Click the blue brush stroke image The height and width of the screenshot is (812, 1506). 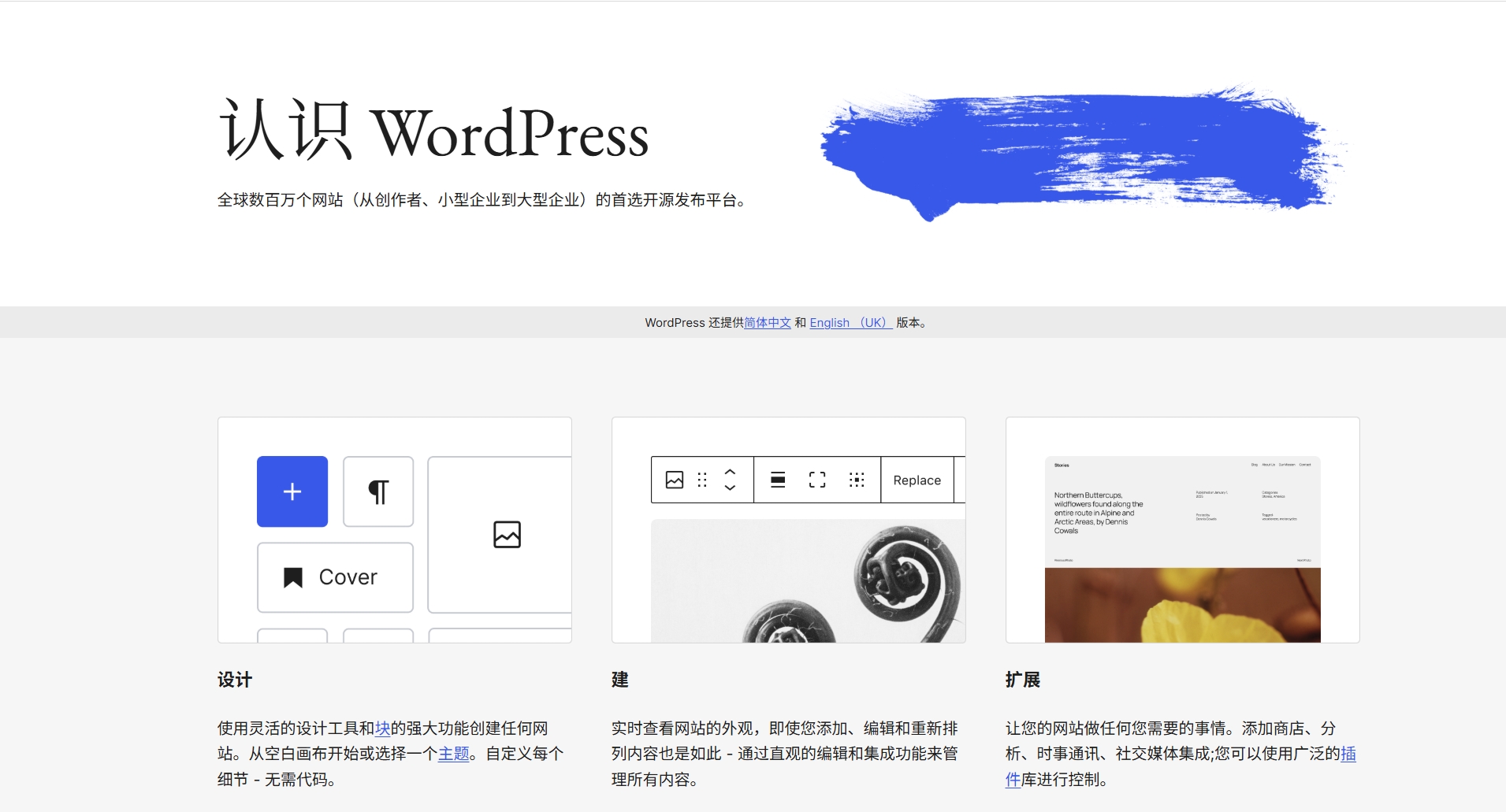pos(1084,152)
